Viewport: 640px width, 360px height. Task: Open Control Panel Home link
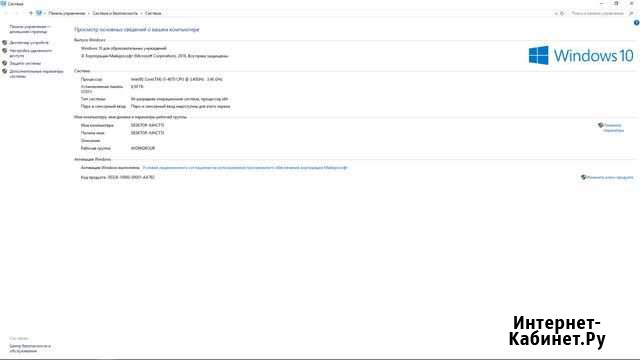click(x=29, y=29)
